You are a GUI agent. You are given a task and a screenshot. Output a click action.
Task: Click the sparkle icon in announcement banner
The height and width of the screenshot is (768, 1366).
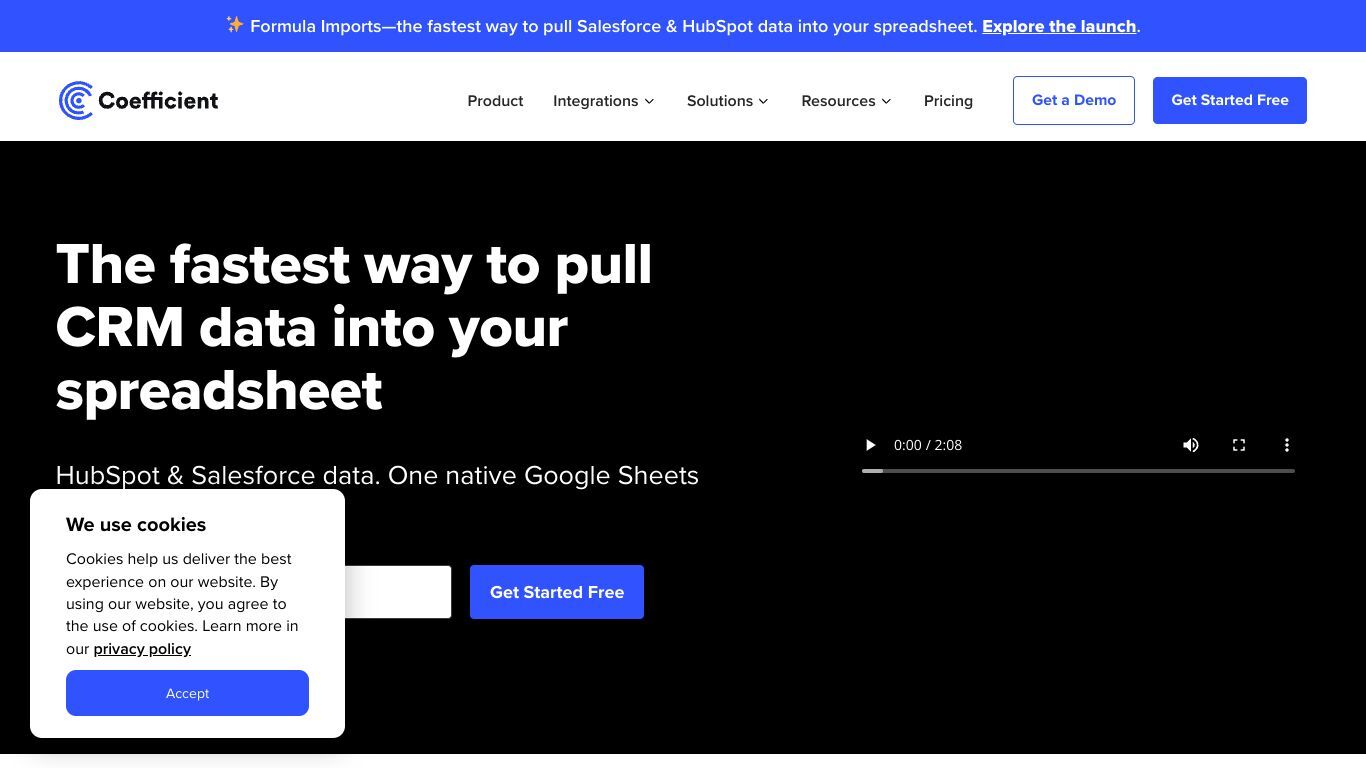(235, 25)
